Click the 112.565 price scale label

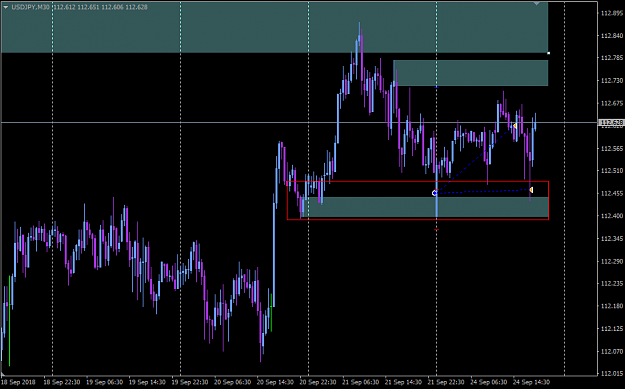[x=611, y=148]
